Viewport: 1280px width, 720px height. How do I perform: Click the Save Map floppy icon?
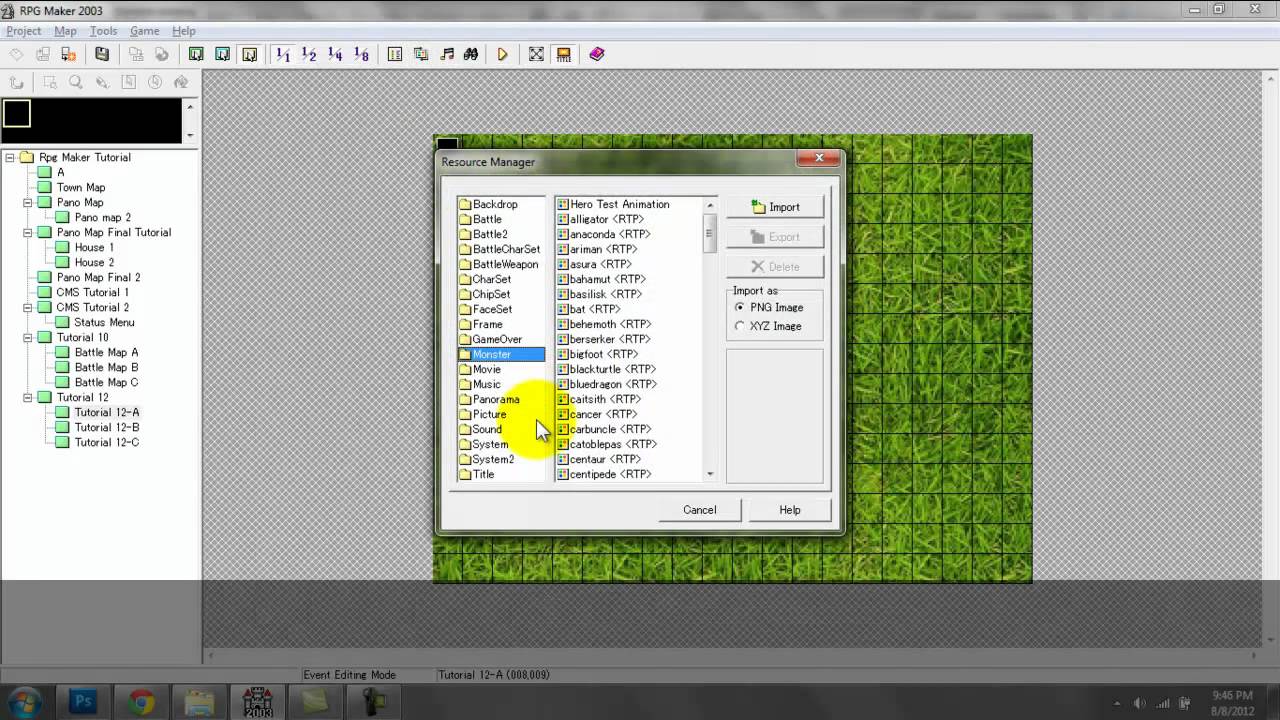point(102,54)
